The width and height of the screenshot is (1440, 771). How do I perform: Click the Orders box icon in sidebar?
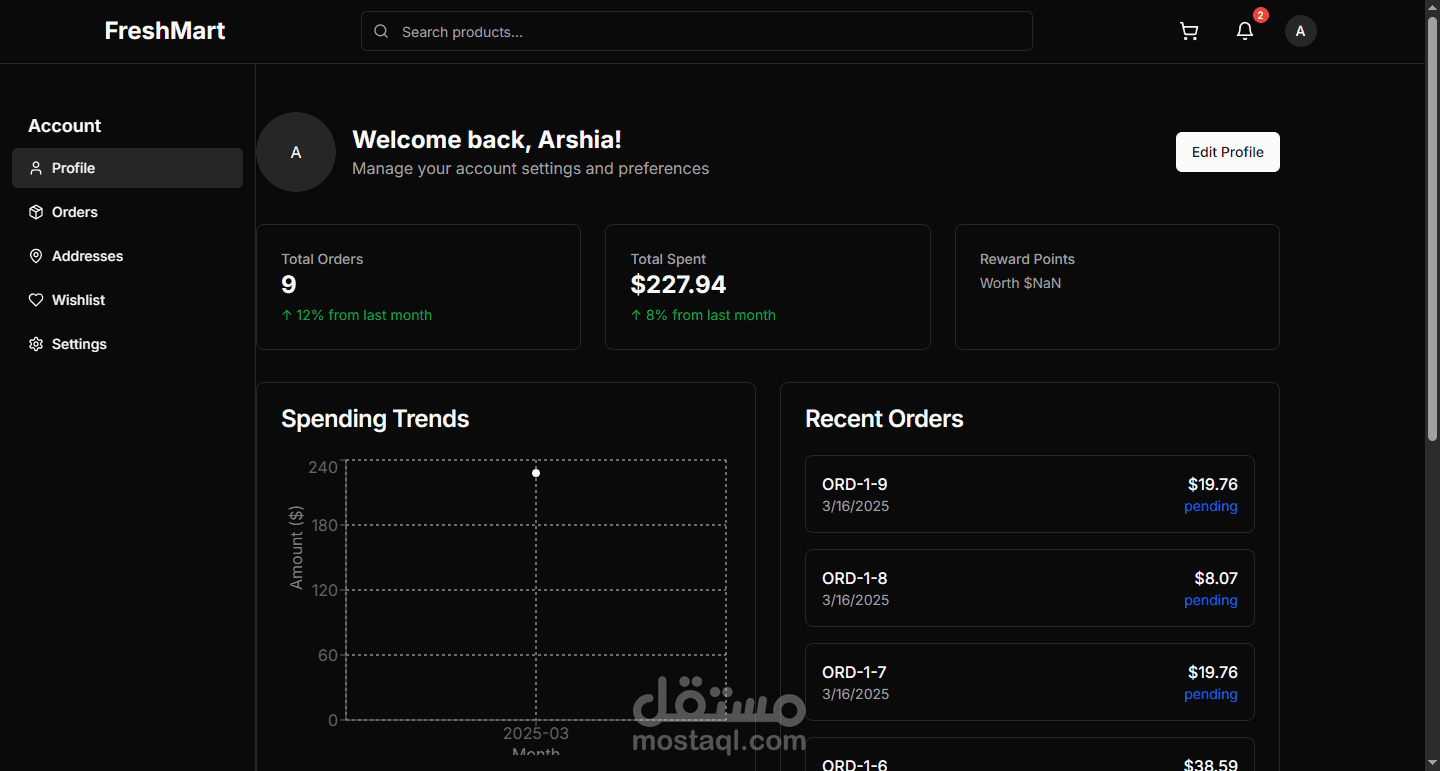coord(36,212)
